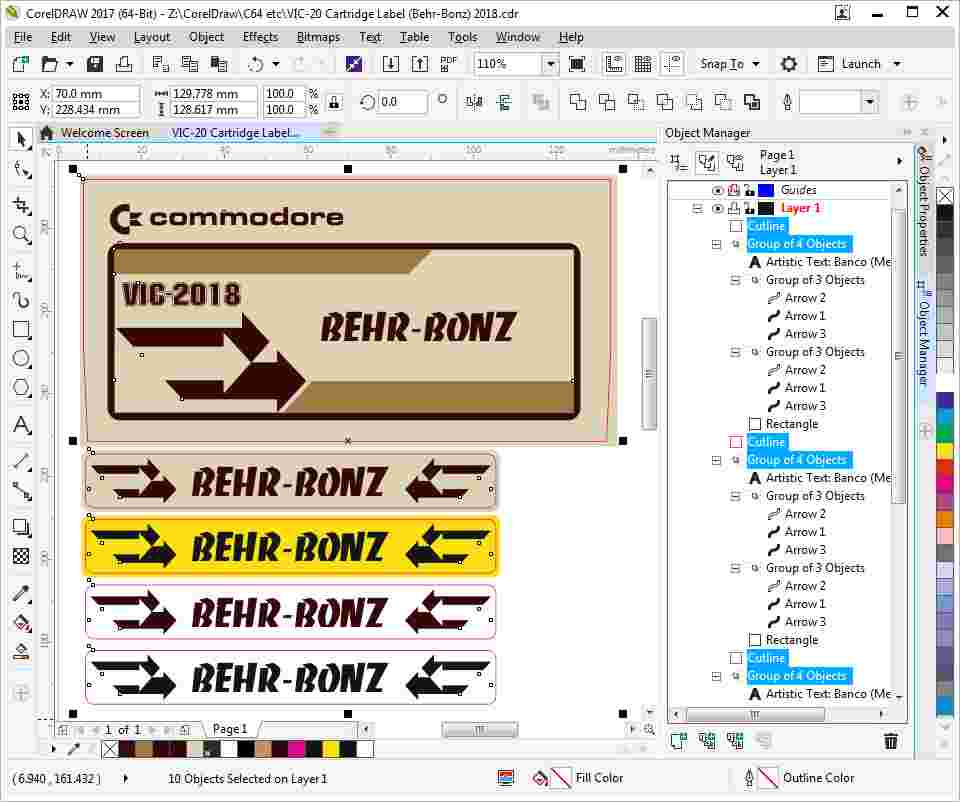Select the Layer 1 name in Object Manager
The image size is (960, 802).
click(800, 209)
